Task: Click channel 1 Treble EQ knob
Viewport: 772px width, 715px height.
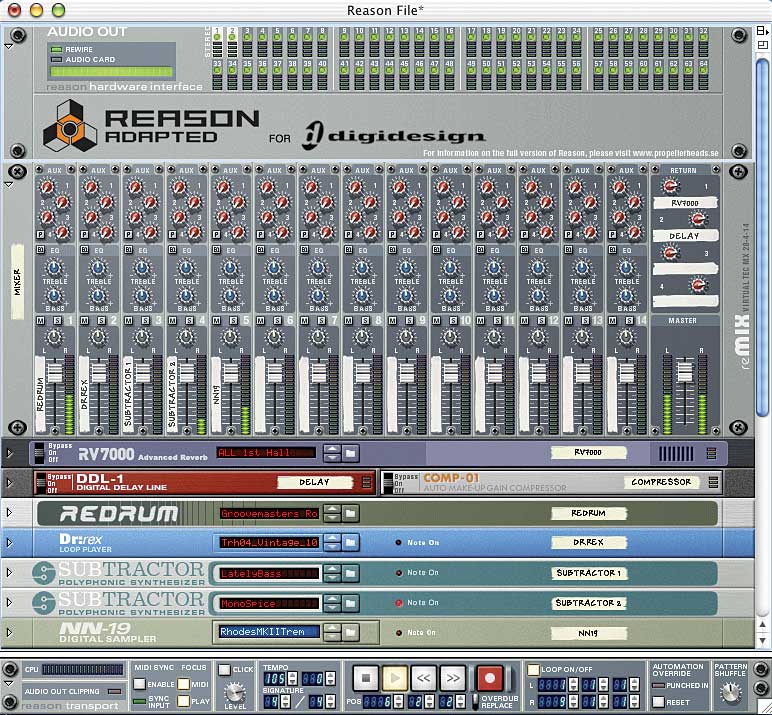Action: pyautogui.click(x=54, y=268)
